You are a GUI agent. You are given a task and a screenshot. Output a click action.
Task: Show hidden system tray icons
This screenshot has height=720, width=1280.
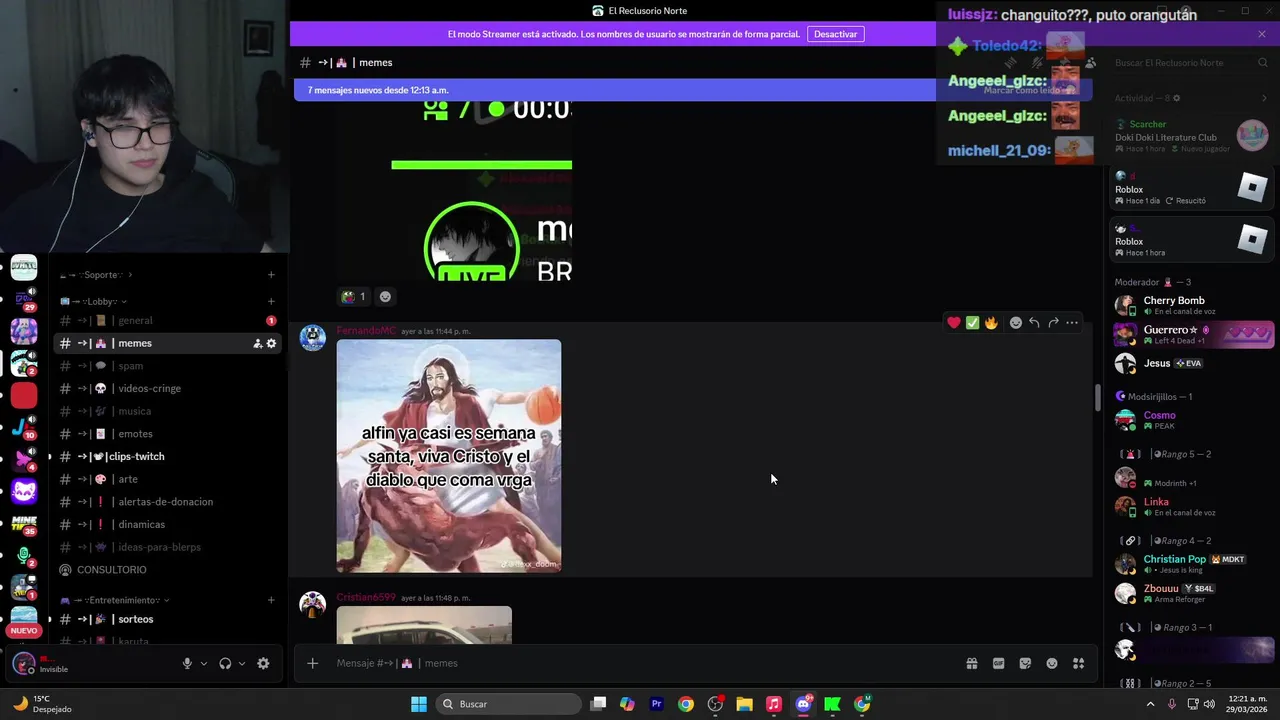pyautogui.click(x=1150, y=704)
